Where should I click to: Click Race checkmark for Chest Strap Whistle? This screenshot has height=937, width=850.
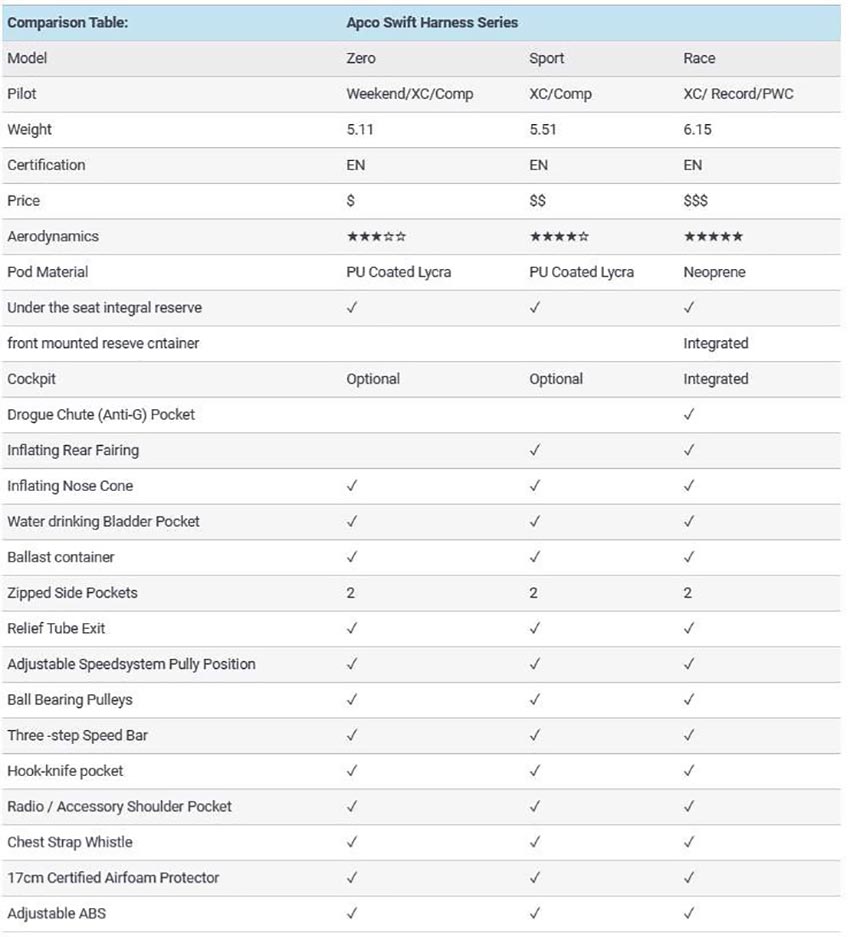point(689,841)
